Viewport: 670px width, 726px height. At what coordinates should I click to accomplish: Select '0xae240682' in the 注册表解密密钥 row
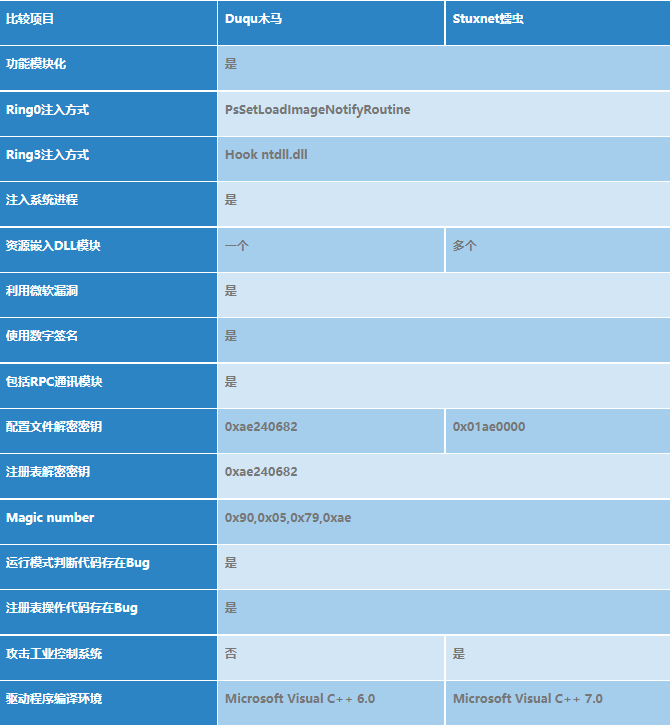(x=261, y=472)
